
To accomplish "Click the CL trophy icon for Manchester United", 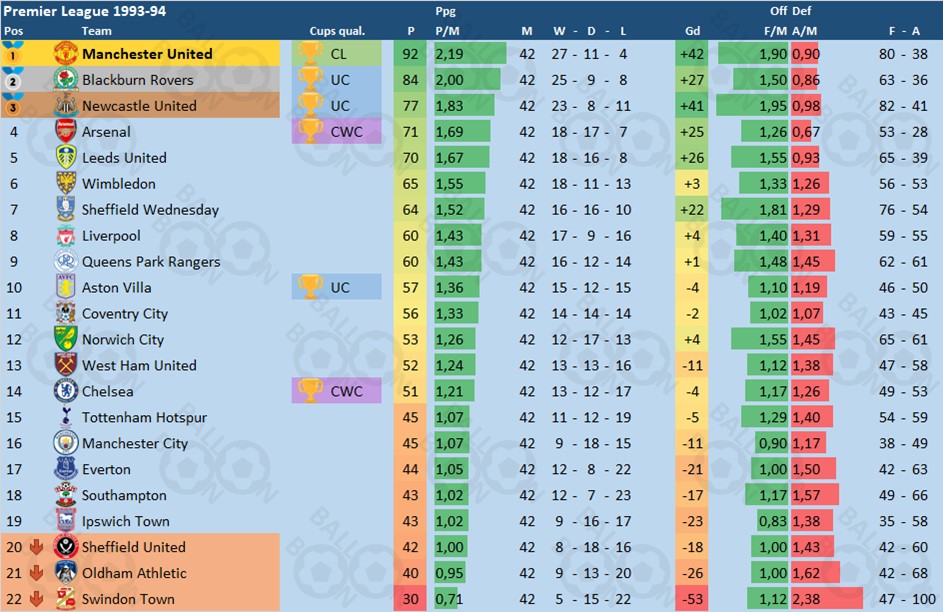I will (x=310, y=54).
